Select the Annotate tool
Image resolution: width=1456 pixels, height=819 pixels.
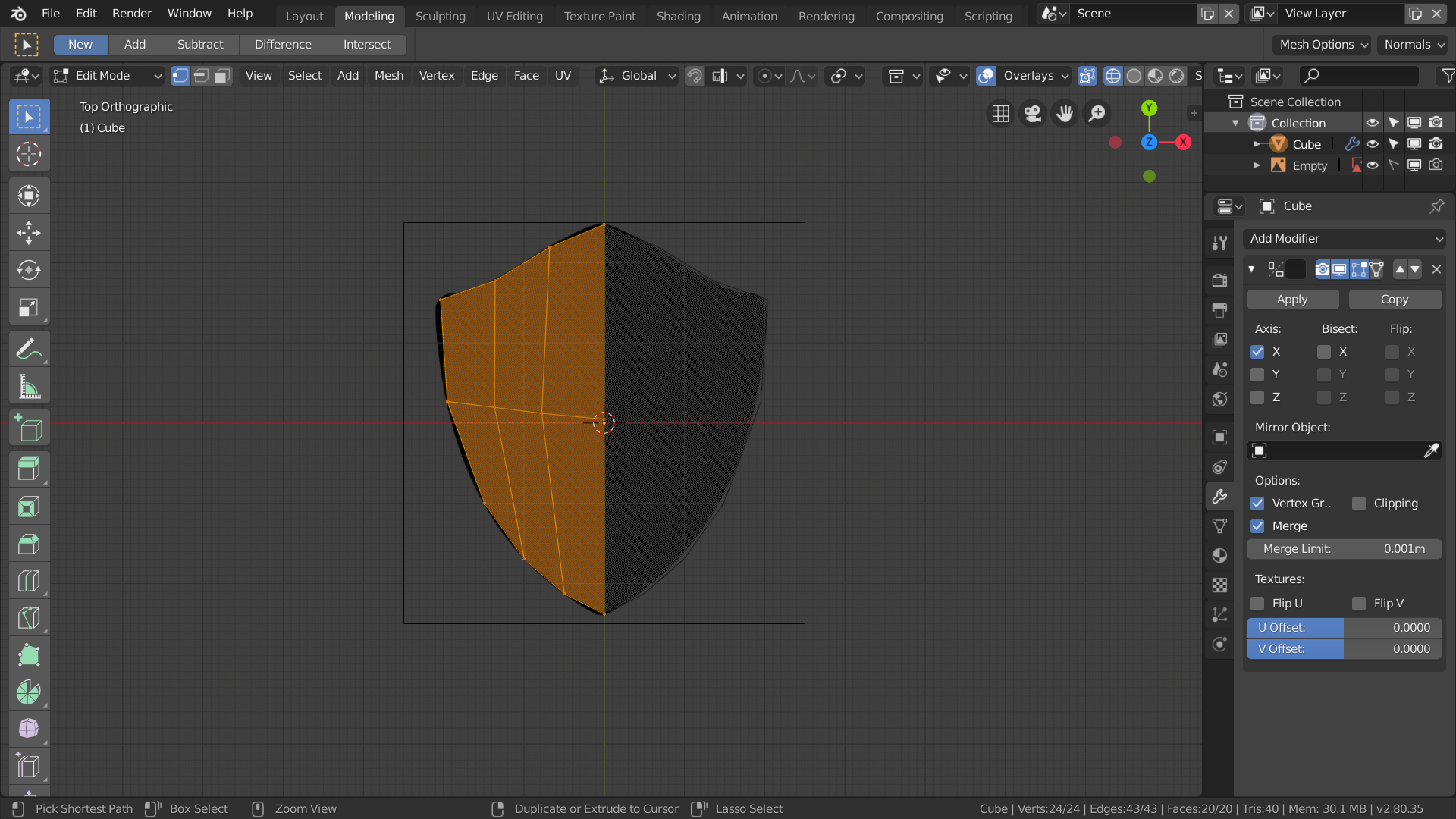coord(29,349)
